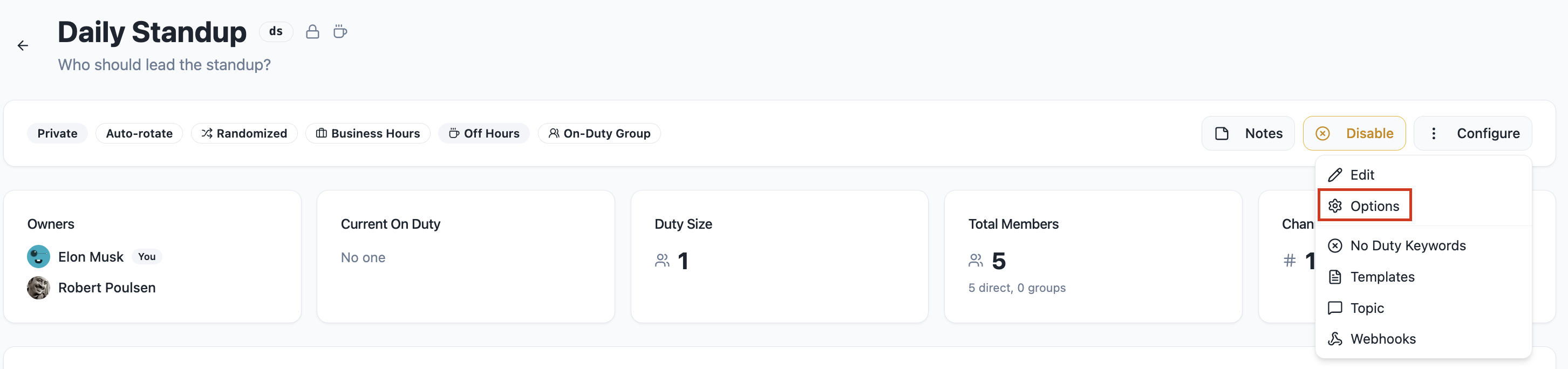Open the Notes panel
Viewport: 1568px width, 369px height.
click(1248, 133)
